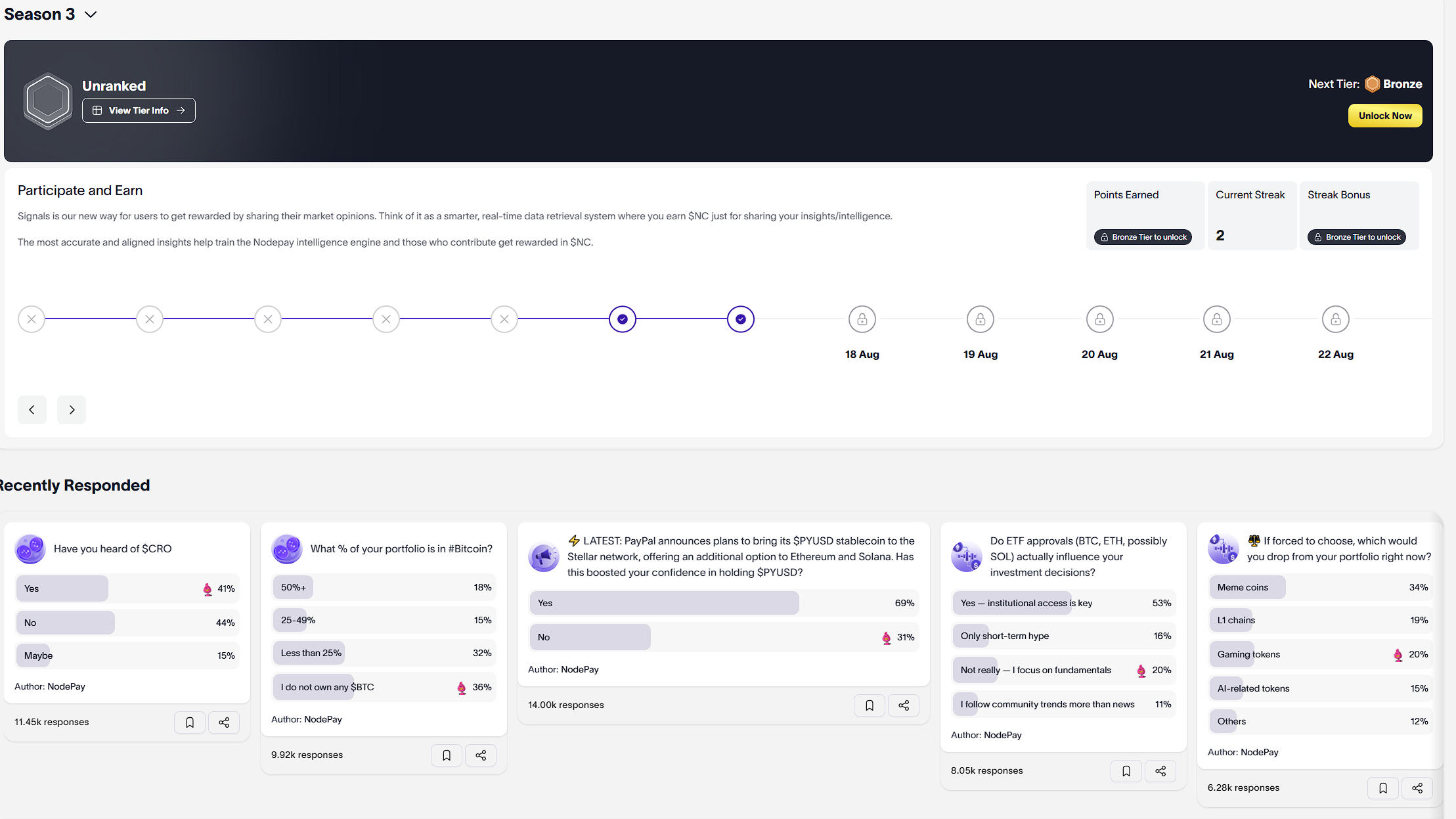
Task: Select the first completed checkmark day
Action: [x=623, y=319]
